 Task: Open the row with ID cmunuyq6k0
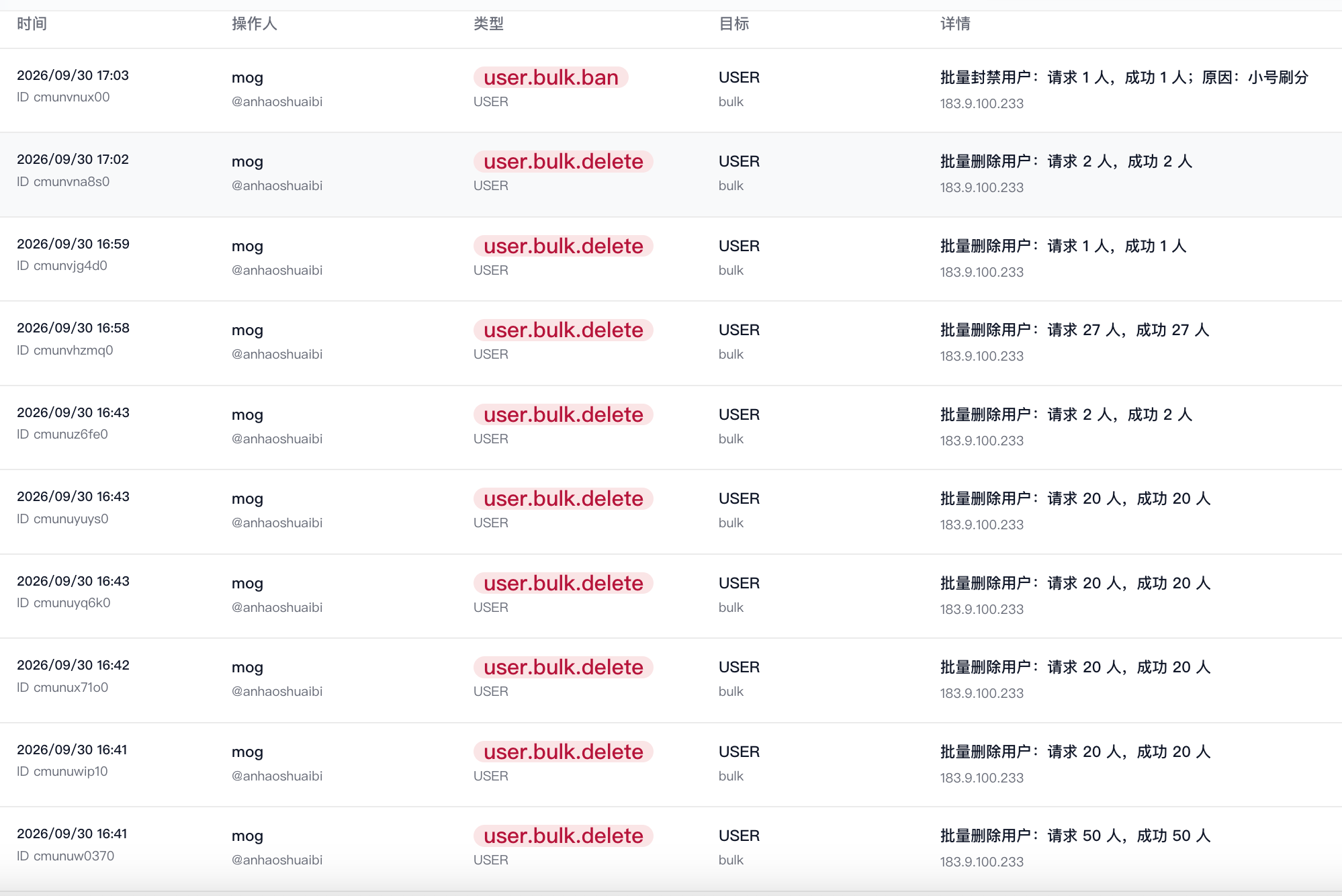tap(671, 596)
